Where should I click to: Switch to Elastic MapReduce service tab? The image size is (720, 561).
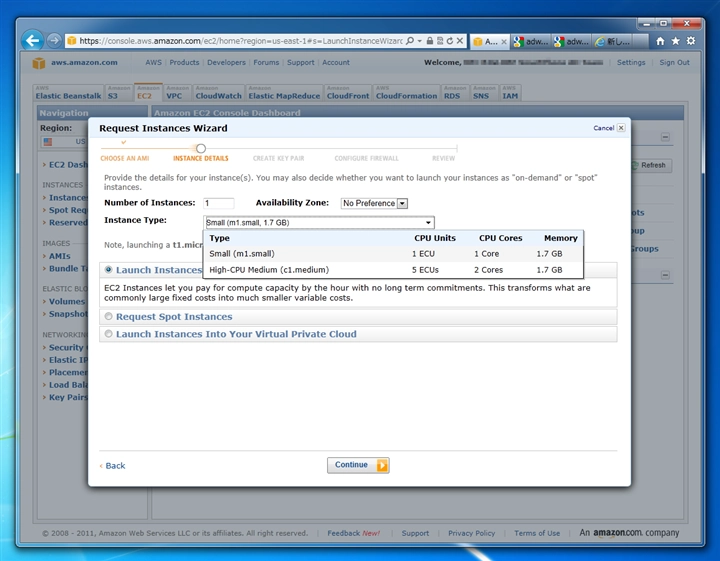284,93
